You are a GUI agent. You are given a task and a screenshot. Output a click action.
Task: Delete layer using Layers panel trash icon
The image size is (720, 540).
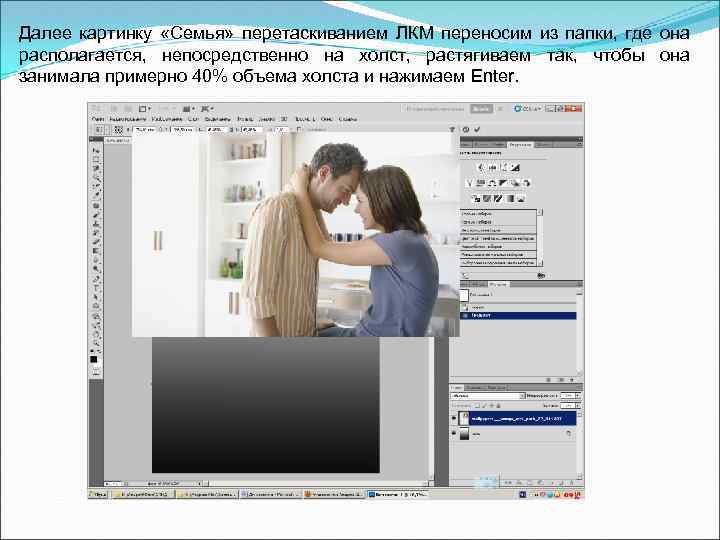(x=572, y=483)
